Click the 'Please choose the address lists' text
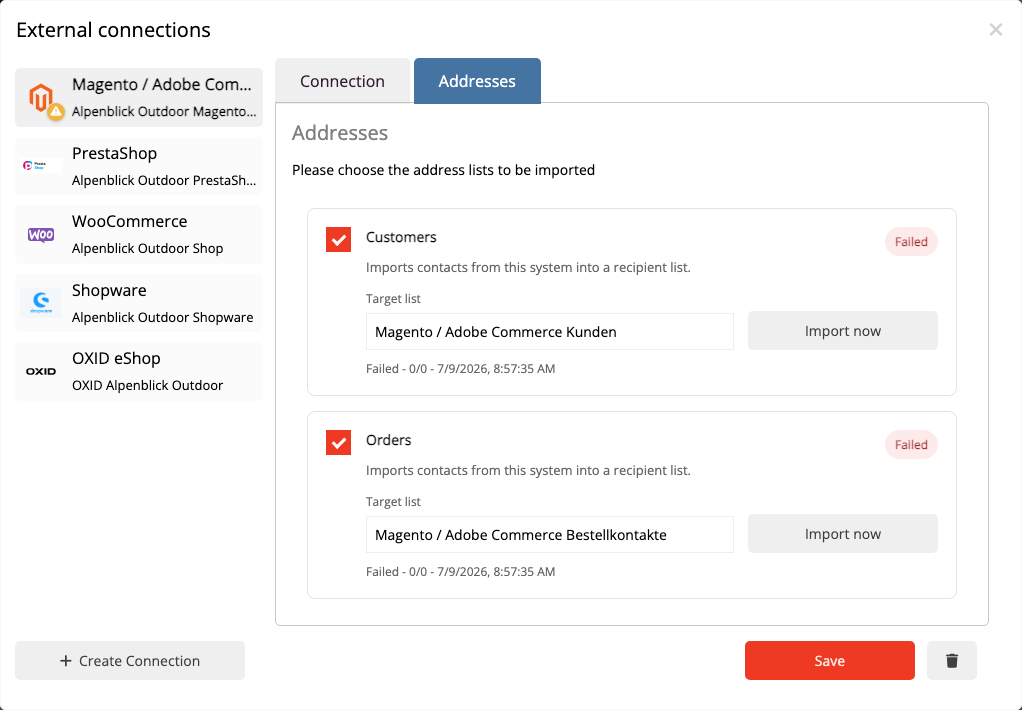The width and height of the screenshot is (1022, 710). (443, 170)
